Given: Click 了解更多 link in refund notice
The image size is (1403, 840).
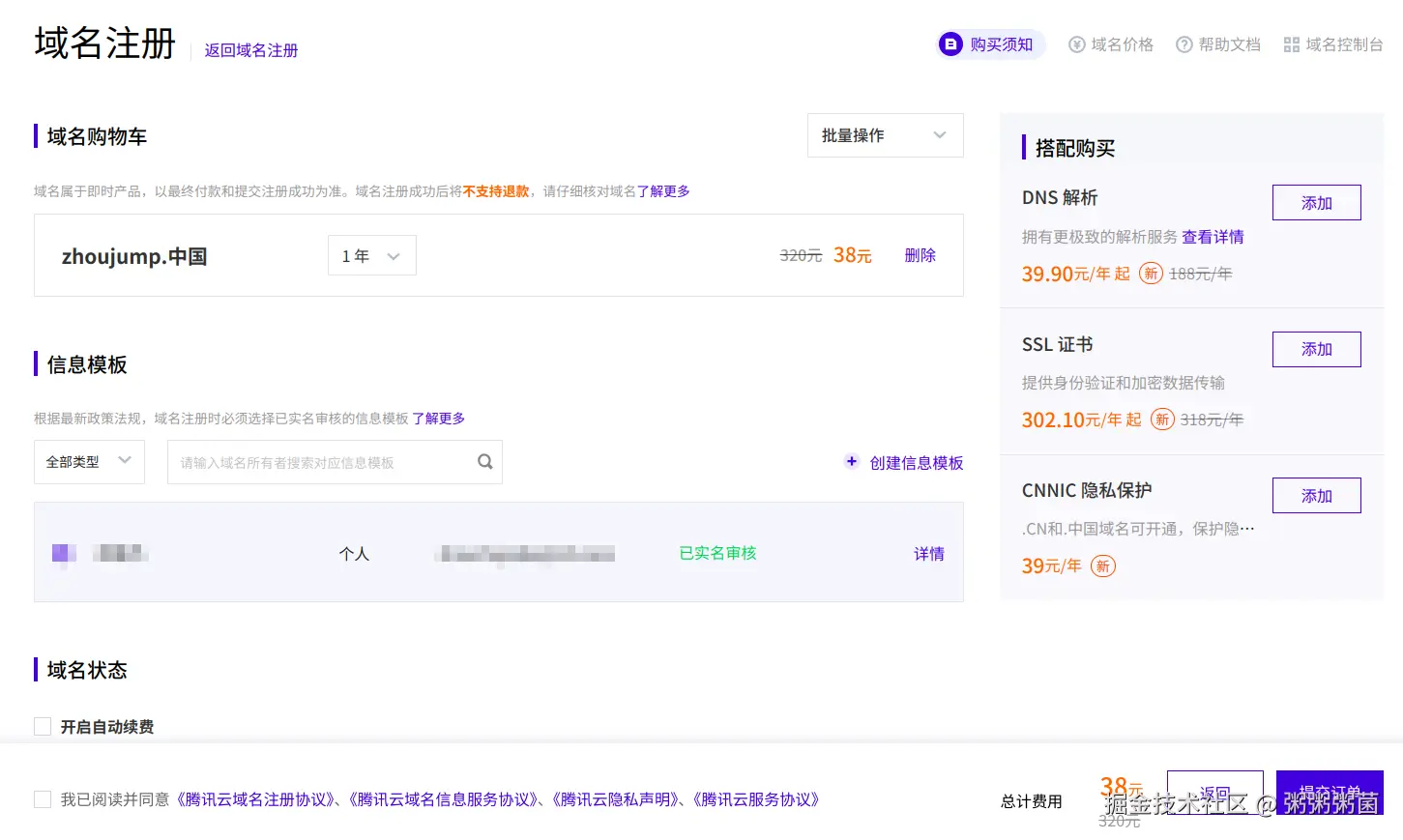Looking at the screenshot, I should click(663, 191).
